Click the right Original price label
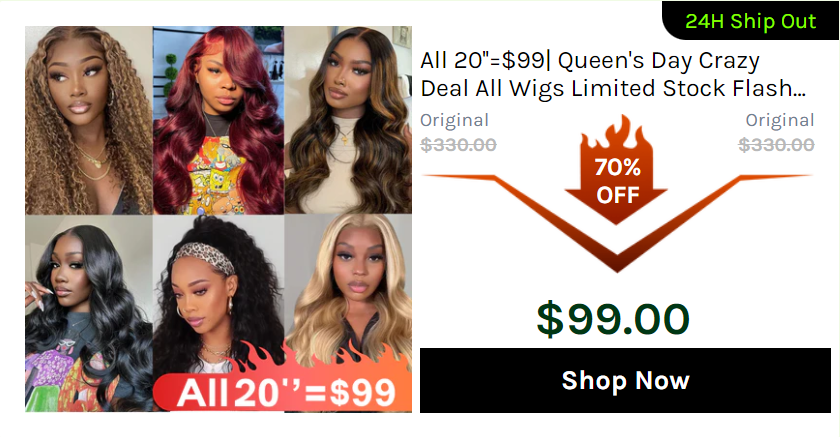The width and height of the screenshot is (840, 437). click(x=780, y=120)
